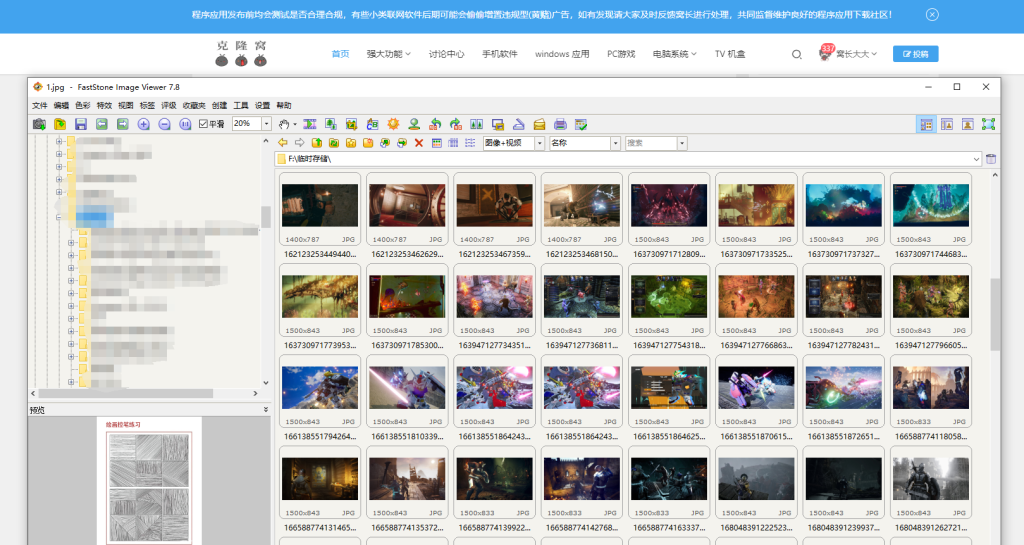Print image using the printer icon

[x=560, y=124]
